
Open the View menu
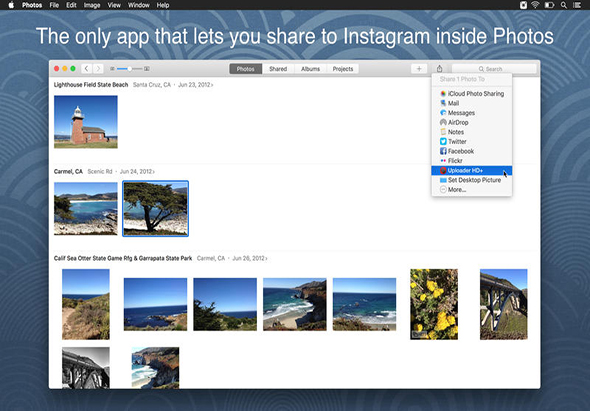[x=114, y=5]
